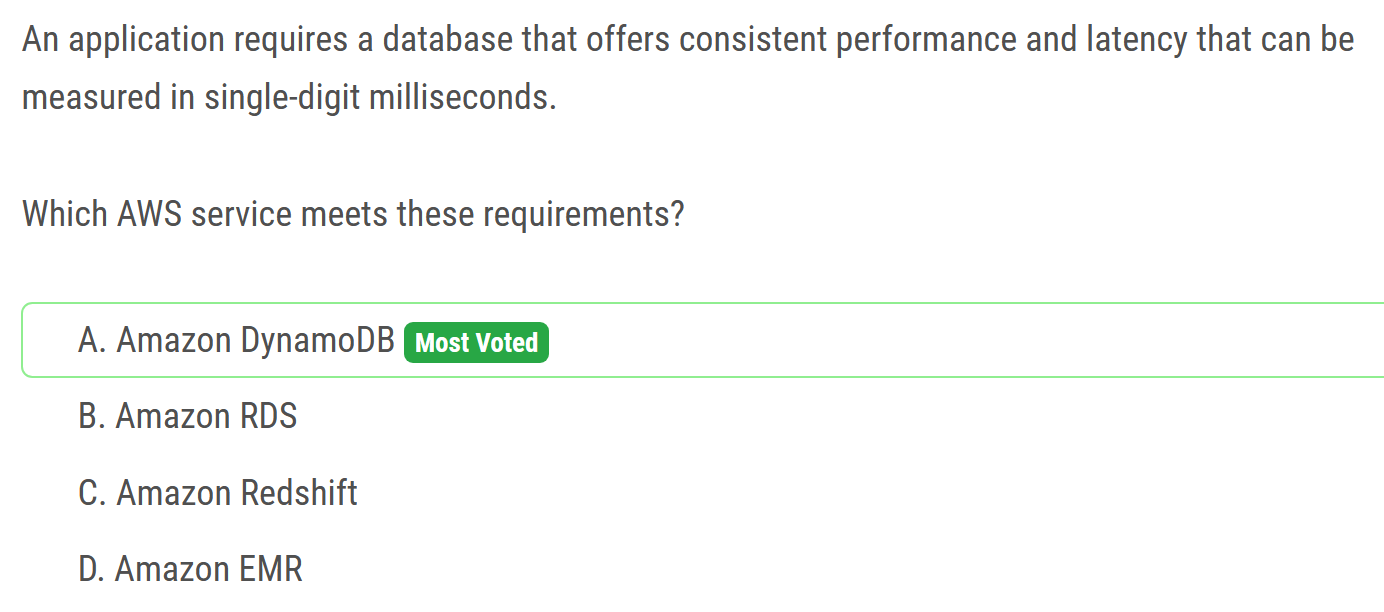Screen dimensions: 1384x612
Task: Choose answer C. Amazon Redshift
Action: [218, 493]
